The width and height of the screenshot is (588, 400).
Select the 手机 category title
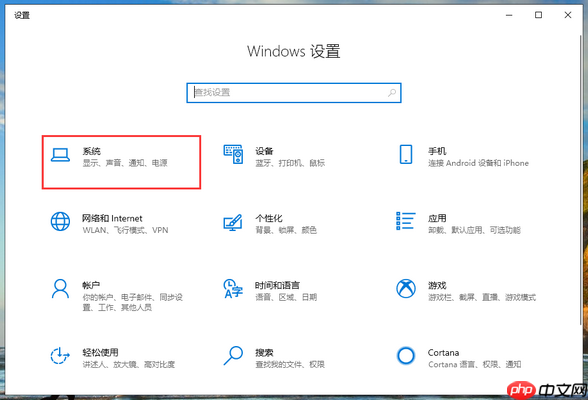(x=437, y=151)
